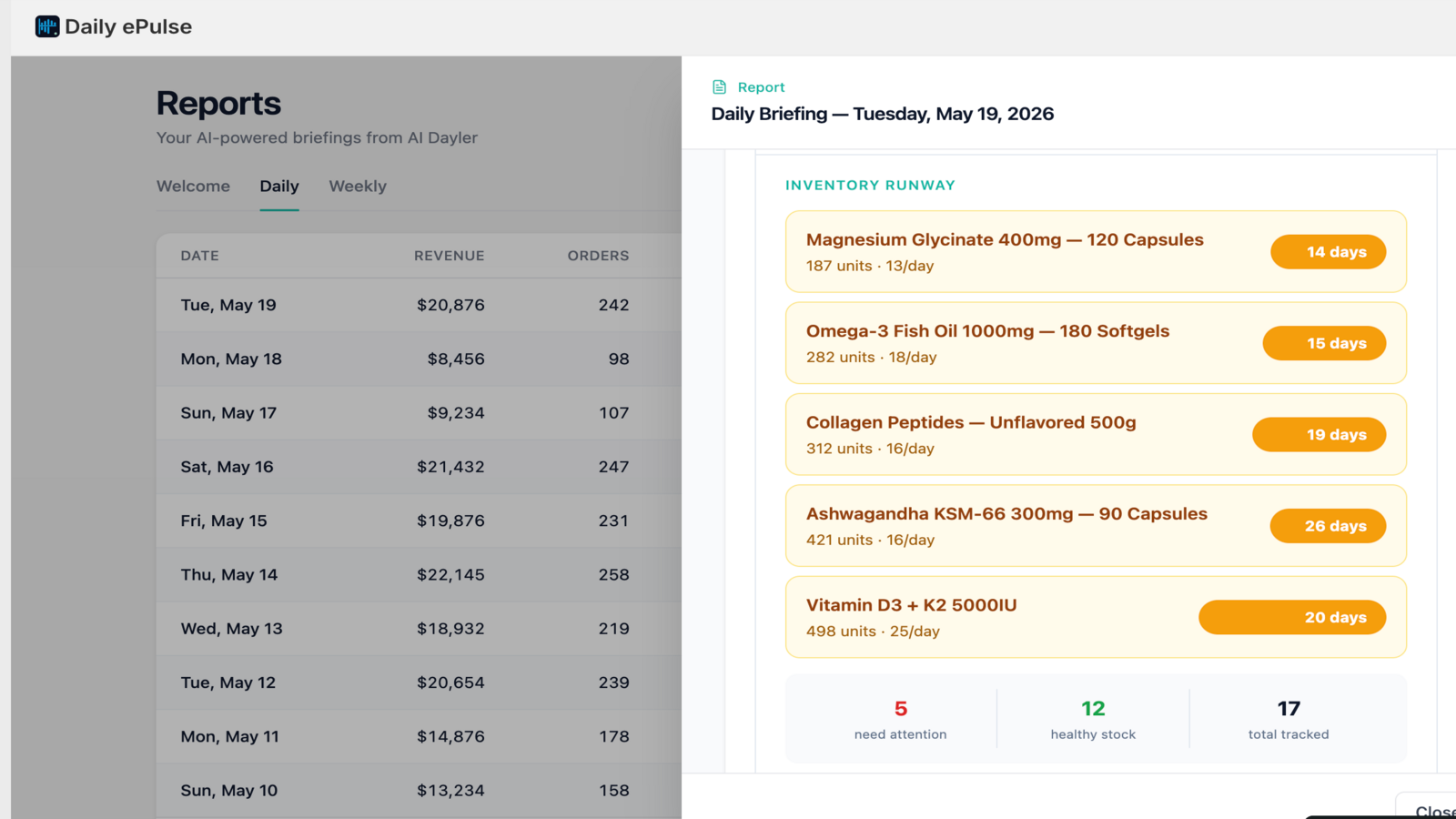Viewport: 1456px width, 819px height.
Task: Click the Omega-3 Fish Oil 1000mg product name
Action: pyautogui.click(x=987, y=331)
